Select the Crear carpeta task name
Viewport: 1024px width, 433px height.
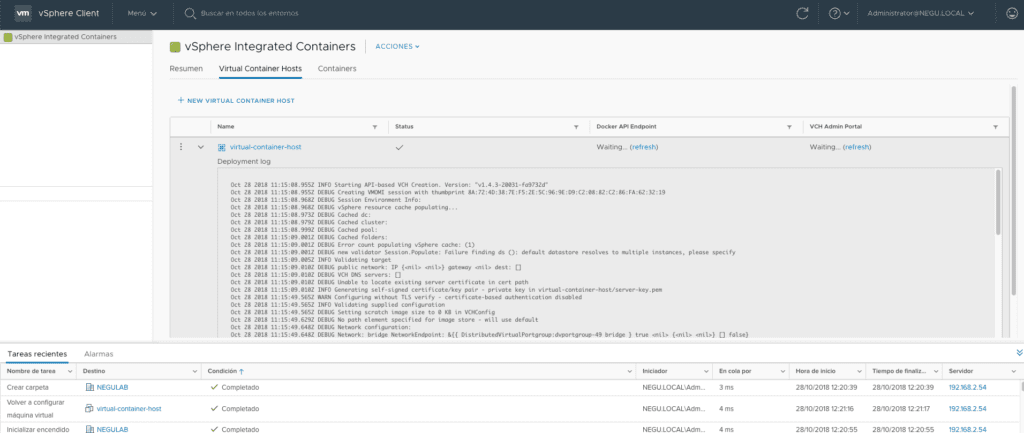26,387
